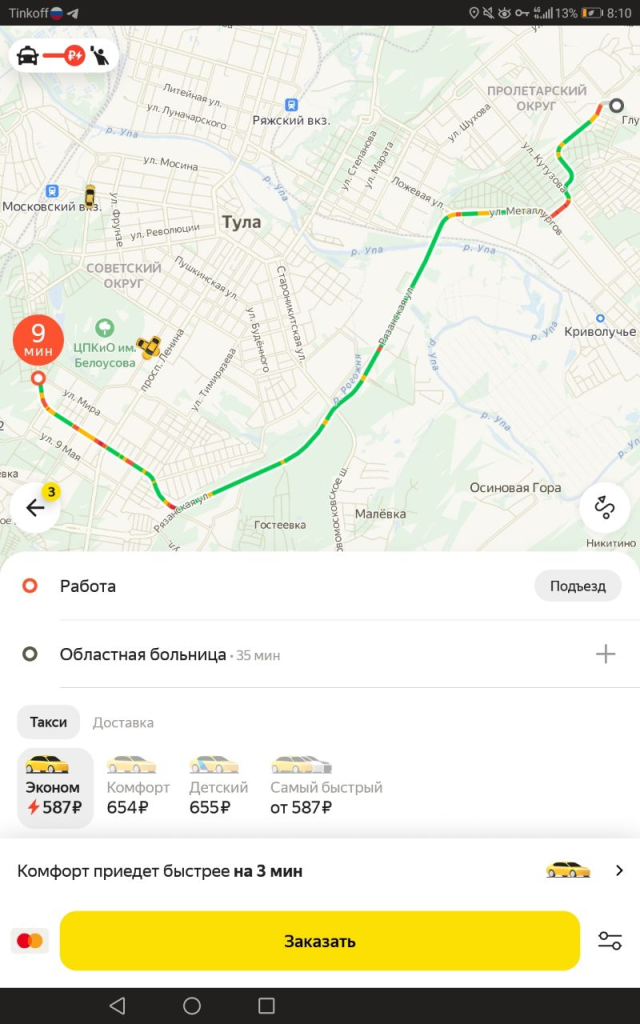Add a stop with the plus icon
Viewport: 640px width, 1024px height.
tap(605, 654)
